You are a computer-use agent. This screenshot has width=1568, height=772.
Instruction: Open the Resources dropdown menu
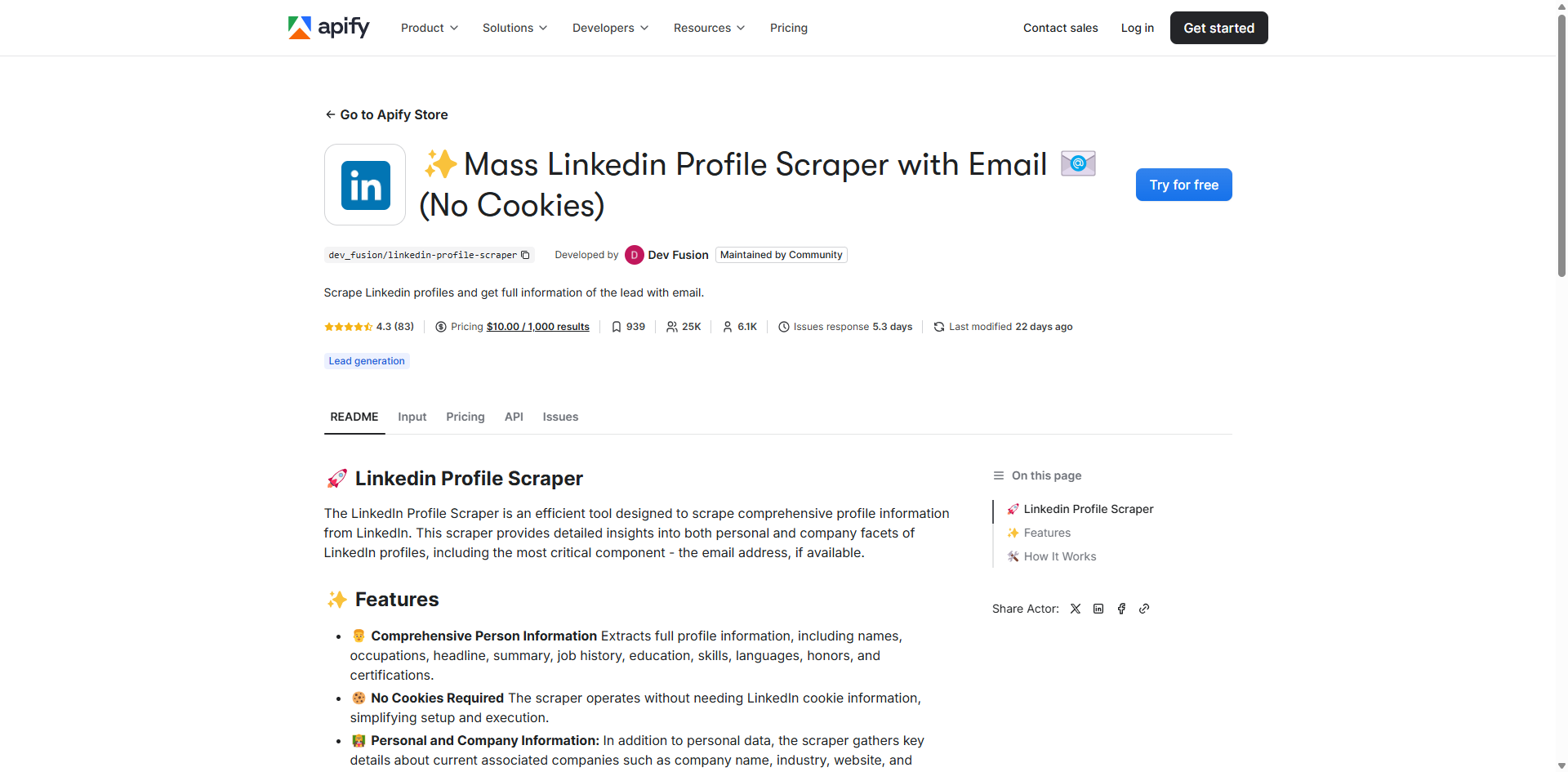pyautogui.click(x=709, y=28)
